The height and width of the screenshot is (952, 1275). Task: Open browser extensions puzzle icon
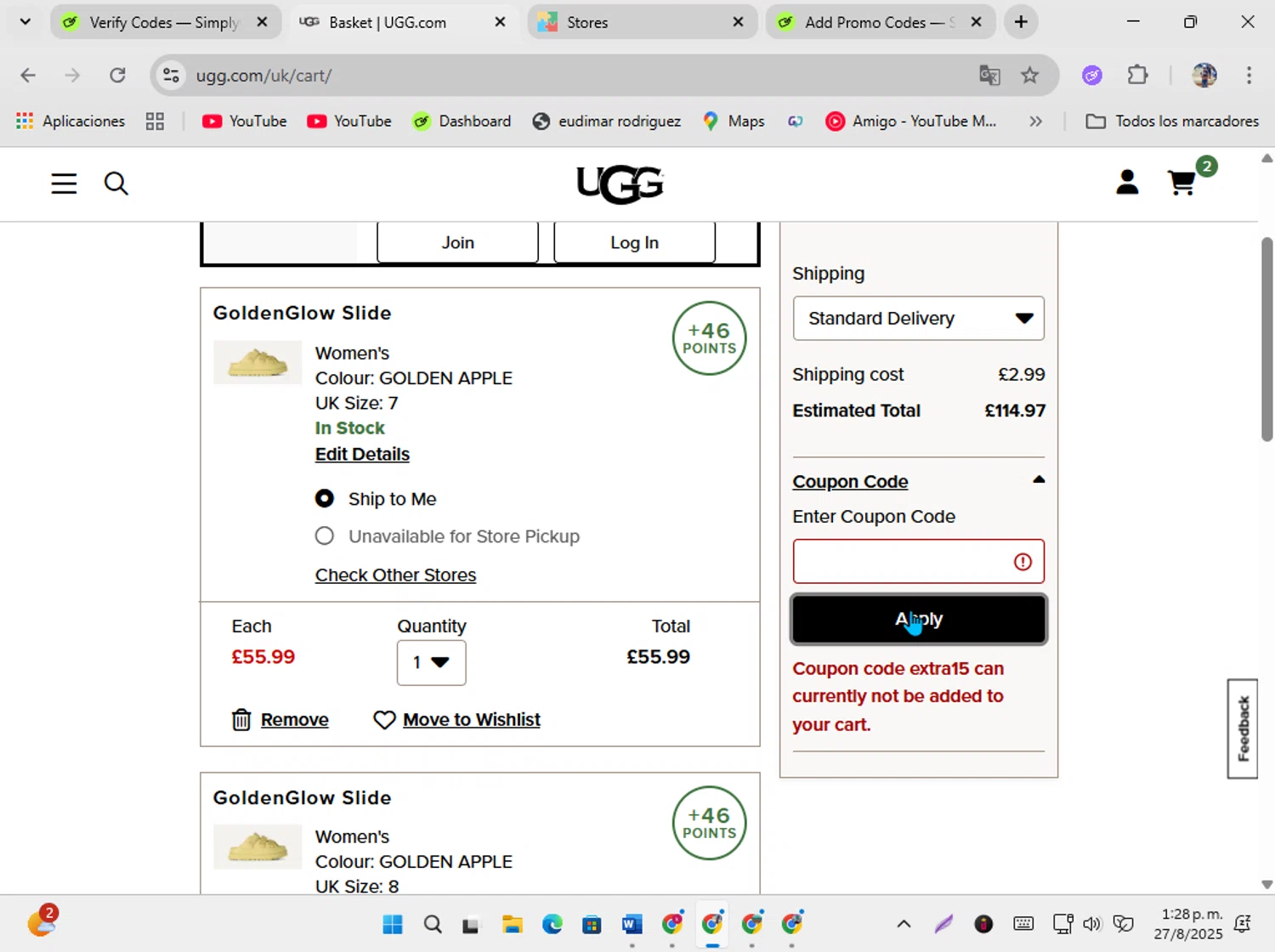[x=1137, y=76]
